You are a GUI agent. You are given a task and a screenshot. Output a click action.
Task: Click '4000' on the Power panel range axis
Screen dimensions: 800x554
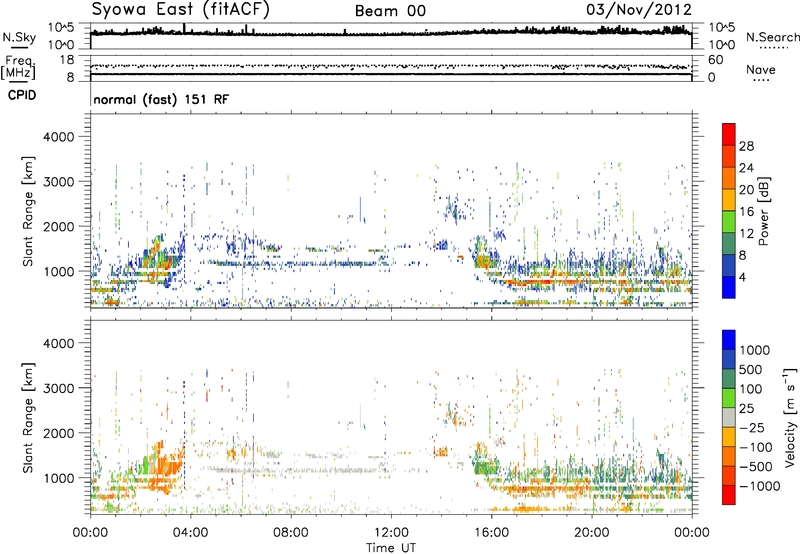(58, 137)
